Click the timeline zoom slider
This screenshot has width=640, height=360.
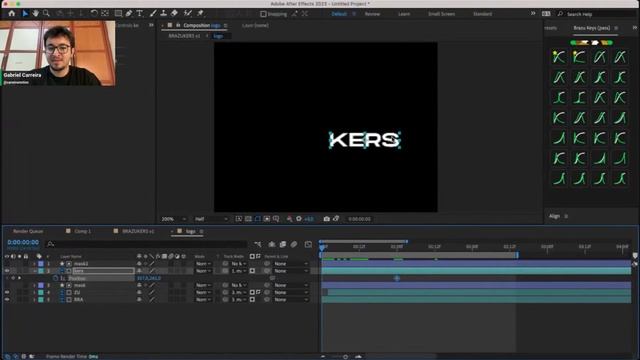pos(345,357)
